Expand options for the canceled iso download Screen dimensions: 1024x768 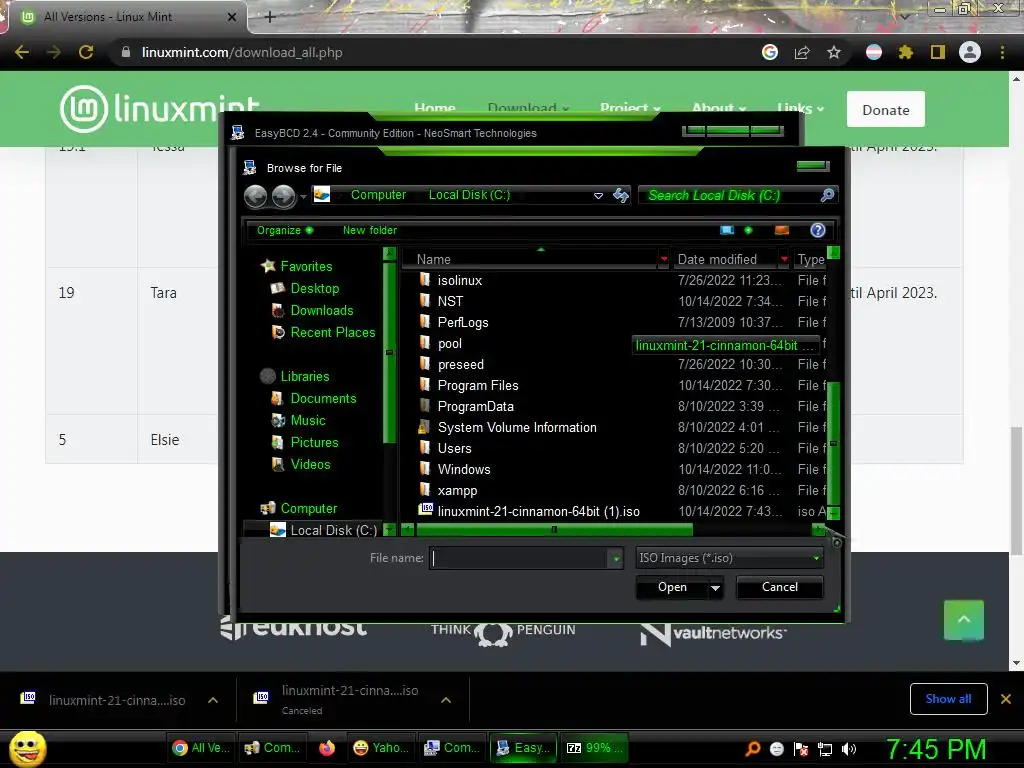click(x=446, y=700)
